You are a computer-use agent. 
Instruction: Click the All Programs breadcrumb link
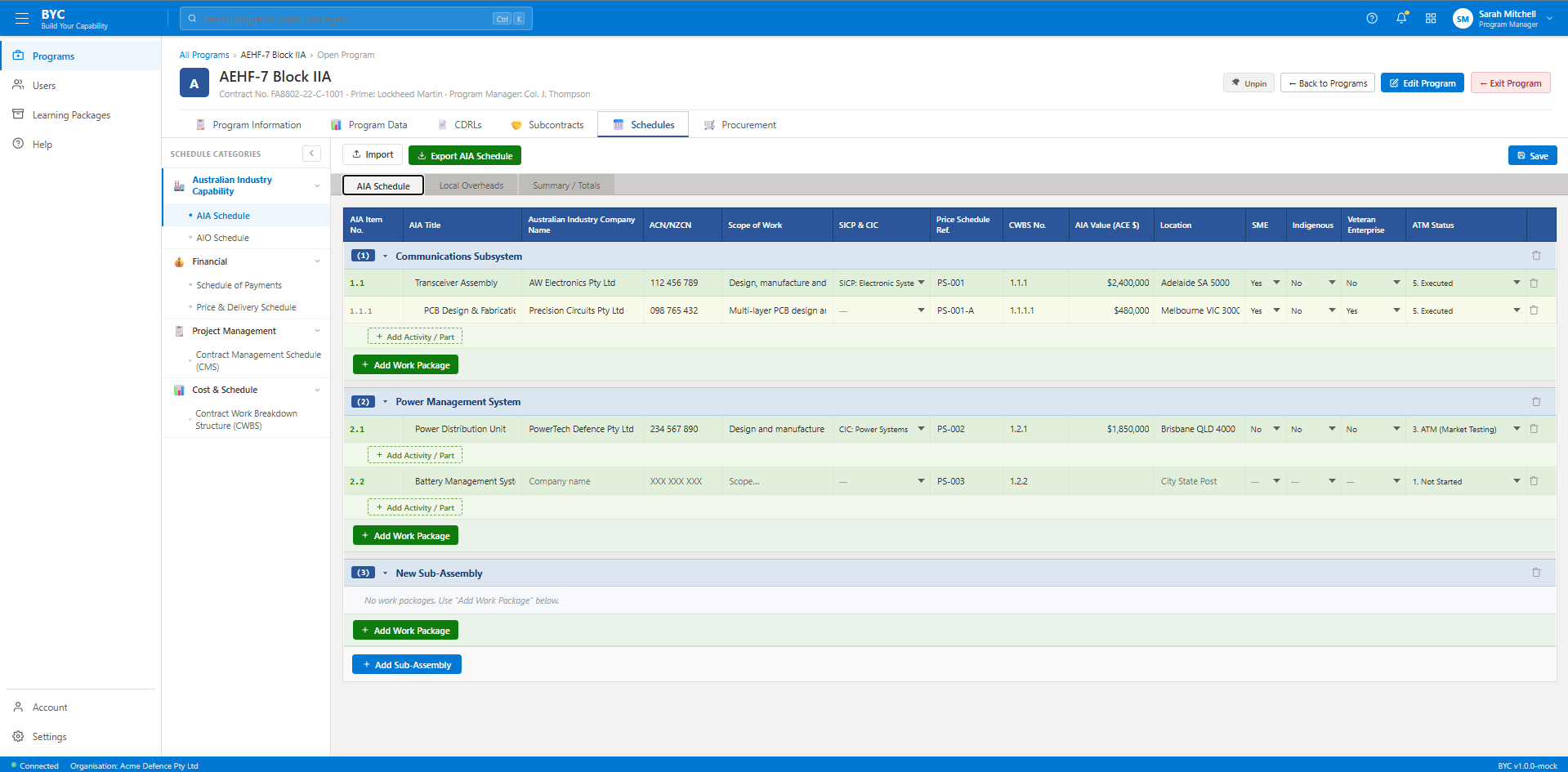204,55
